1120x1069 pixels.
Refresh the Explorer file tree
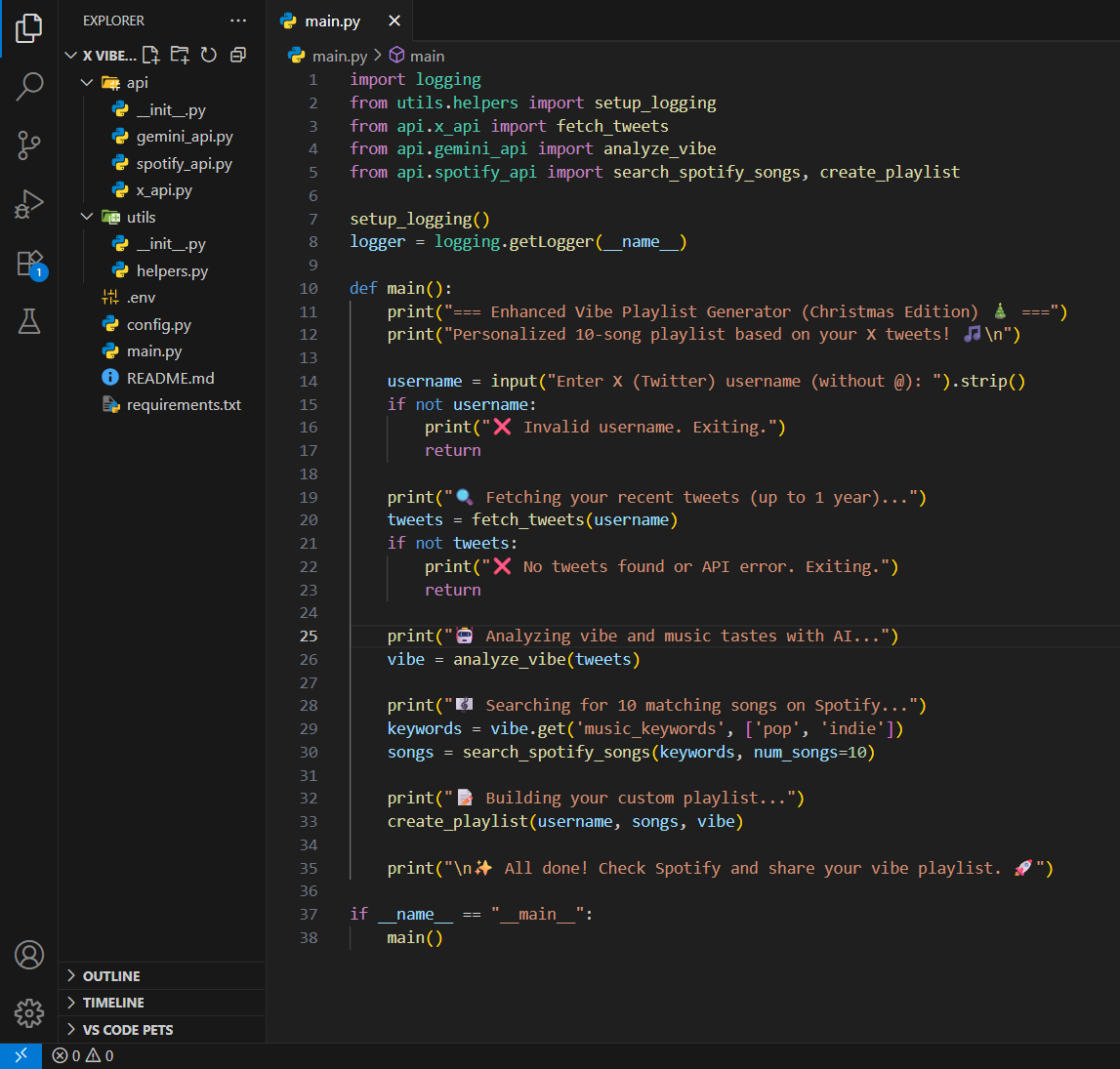(x=209, y=55)
